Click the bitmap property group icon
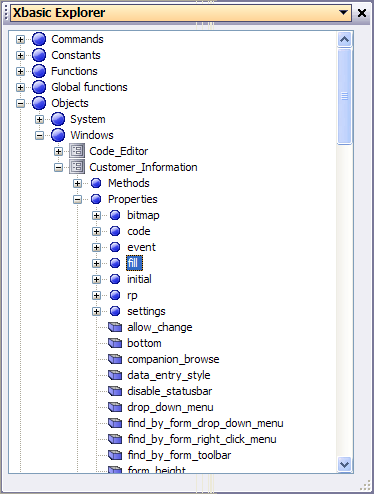Image resolution: width=374 pixels, height=494 pixels. 115,215
